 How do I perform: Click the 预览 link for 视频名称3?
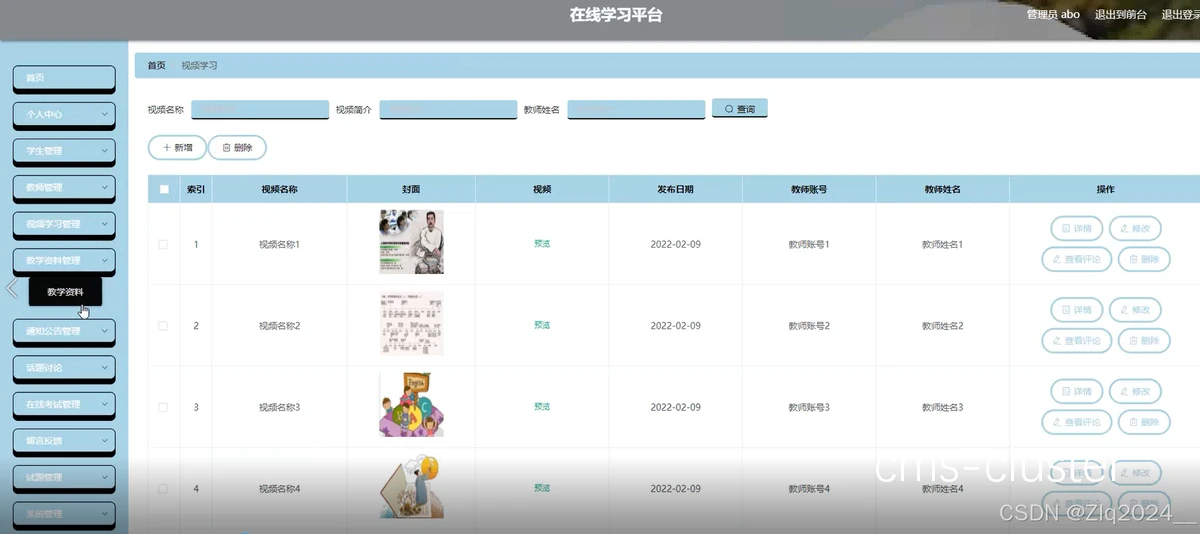tap(542, 407)
